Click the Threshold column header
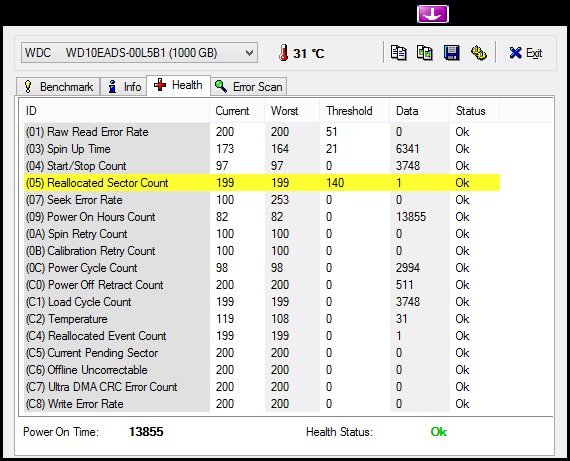570x461 pixels. 354,111
